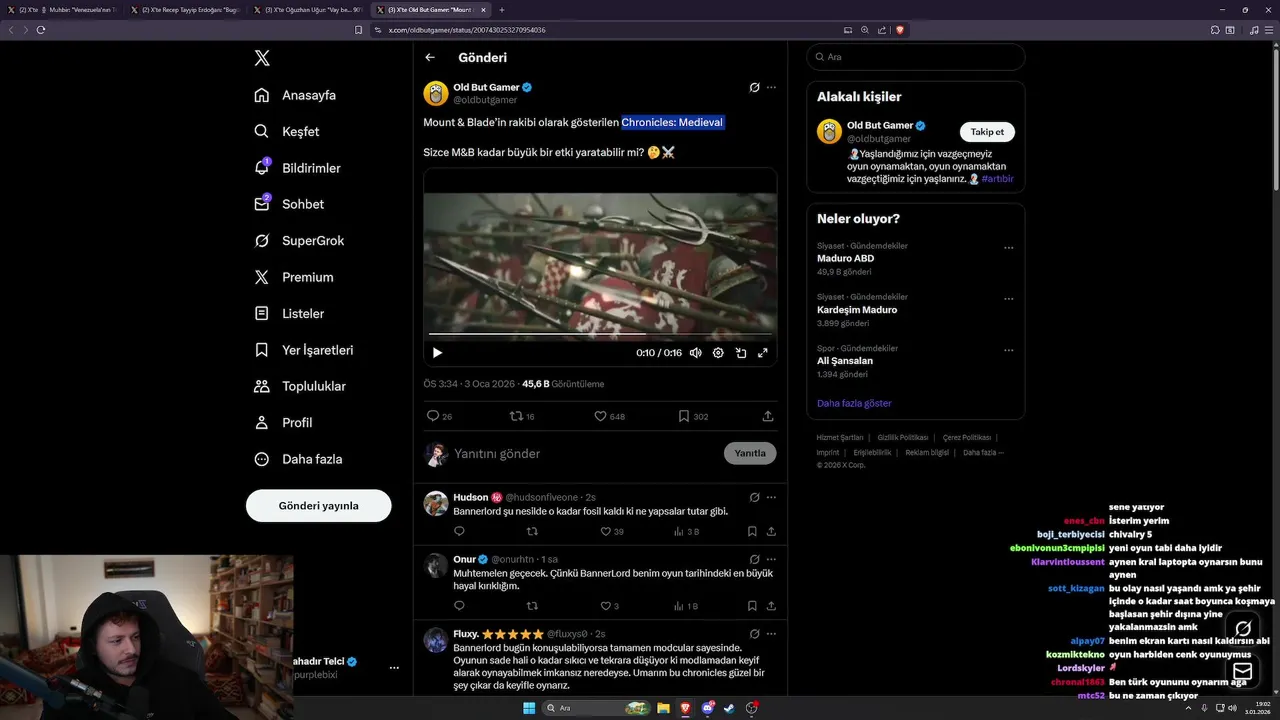This screenshot has width=1280, height=720.
Task: Open more options on Hudson's reply
Action: (771, 497)
